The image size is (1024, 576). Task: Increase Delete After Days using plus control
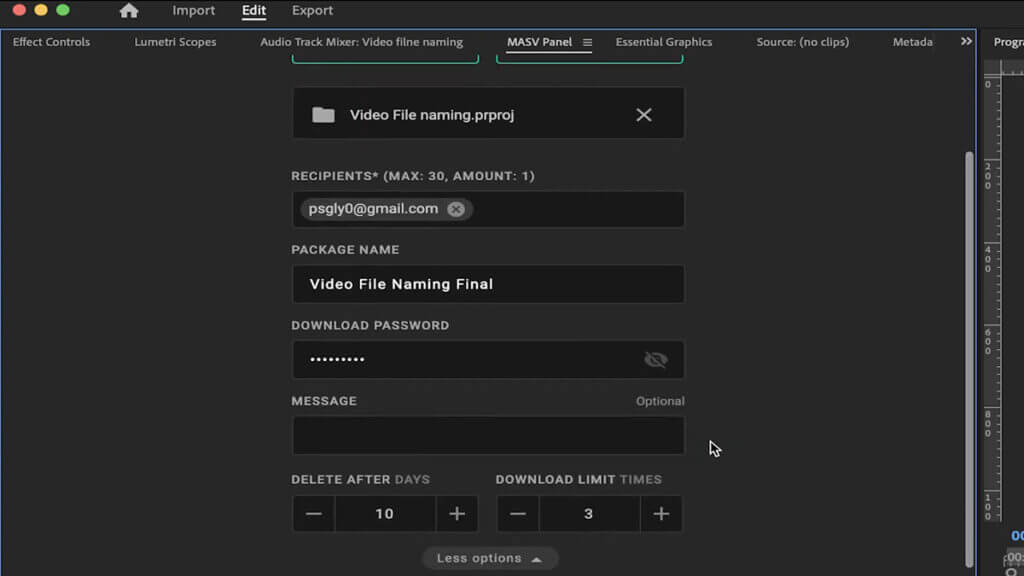[457, 513]
